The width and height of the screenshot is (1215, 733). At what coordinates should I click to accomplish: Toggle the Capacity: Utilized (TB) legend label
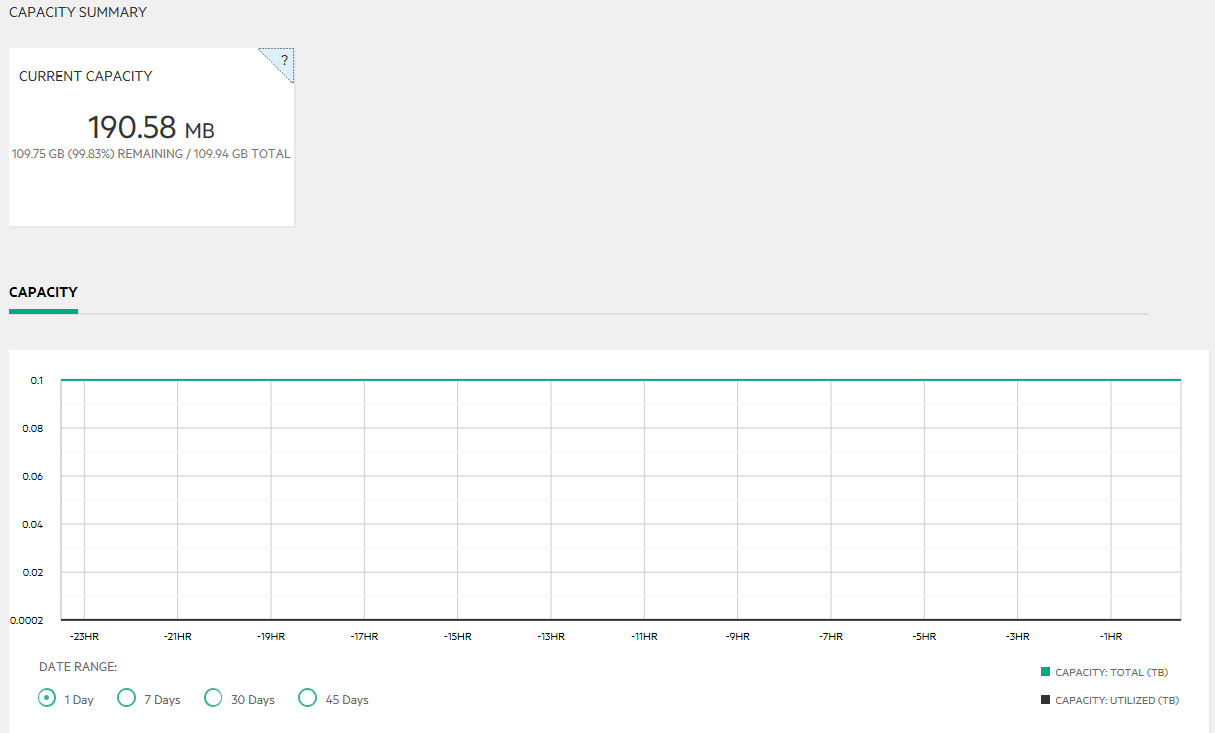click(1116, 701)
